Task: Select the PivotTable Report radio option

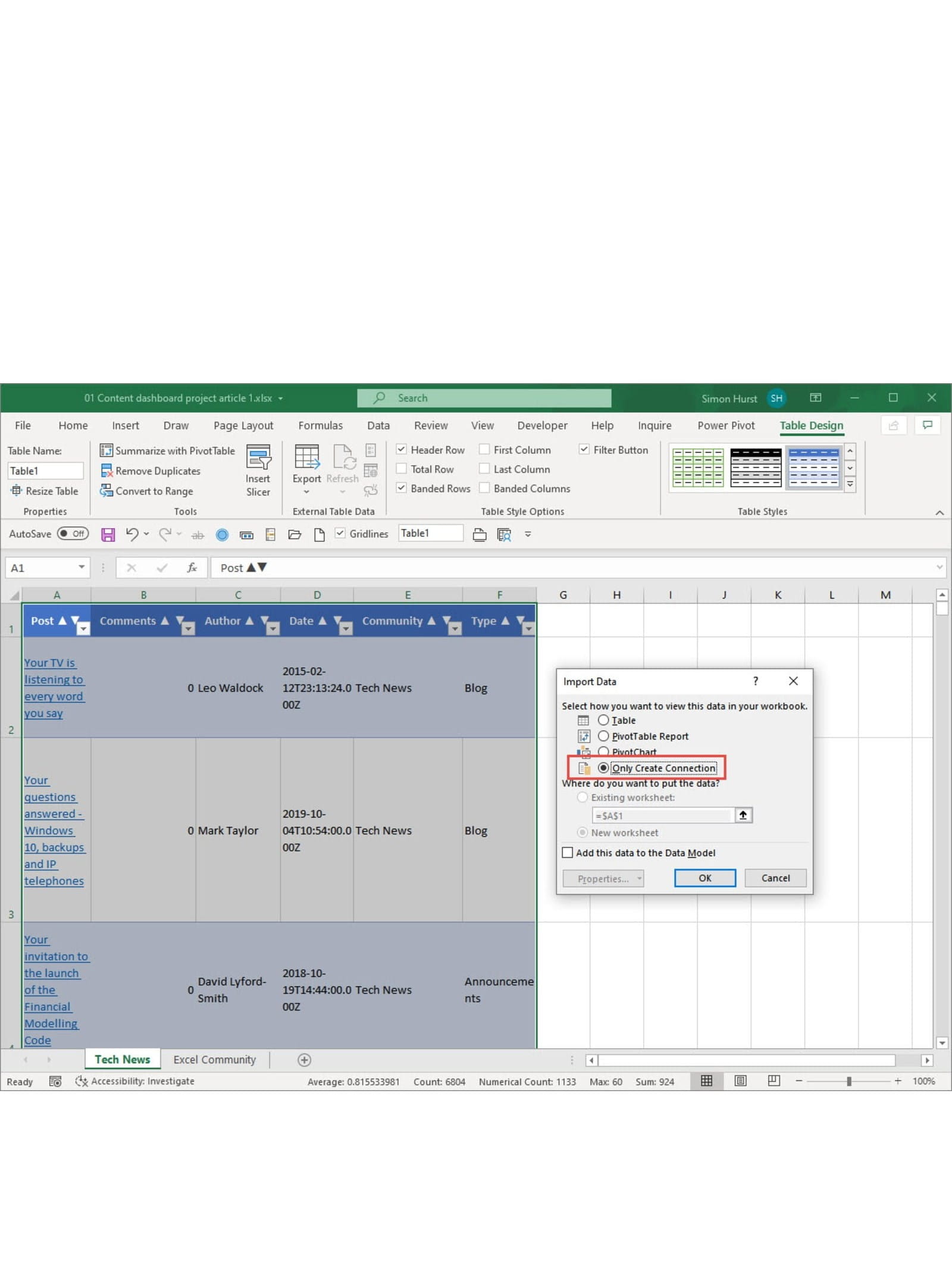Action: coord(603,736)
